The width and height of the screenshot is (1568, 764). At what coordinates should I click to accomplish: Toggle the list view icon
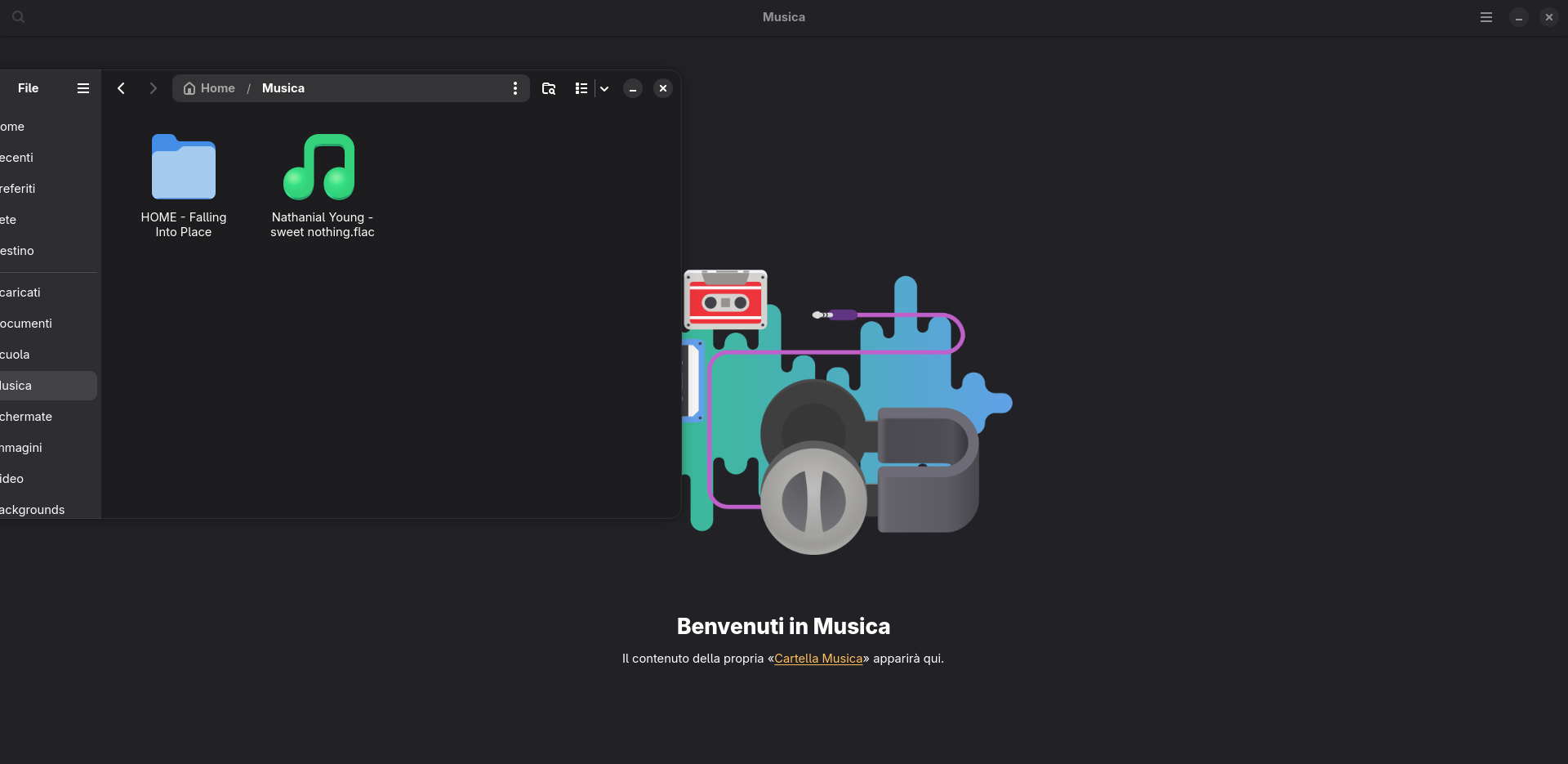(x=581, y=88)
